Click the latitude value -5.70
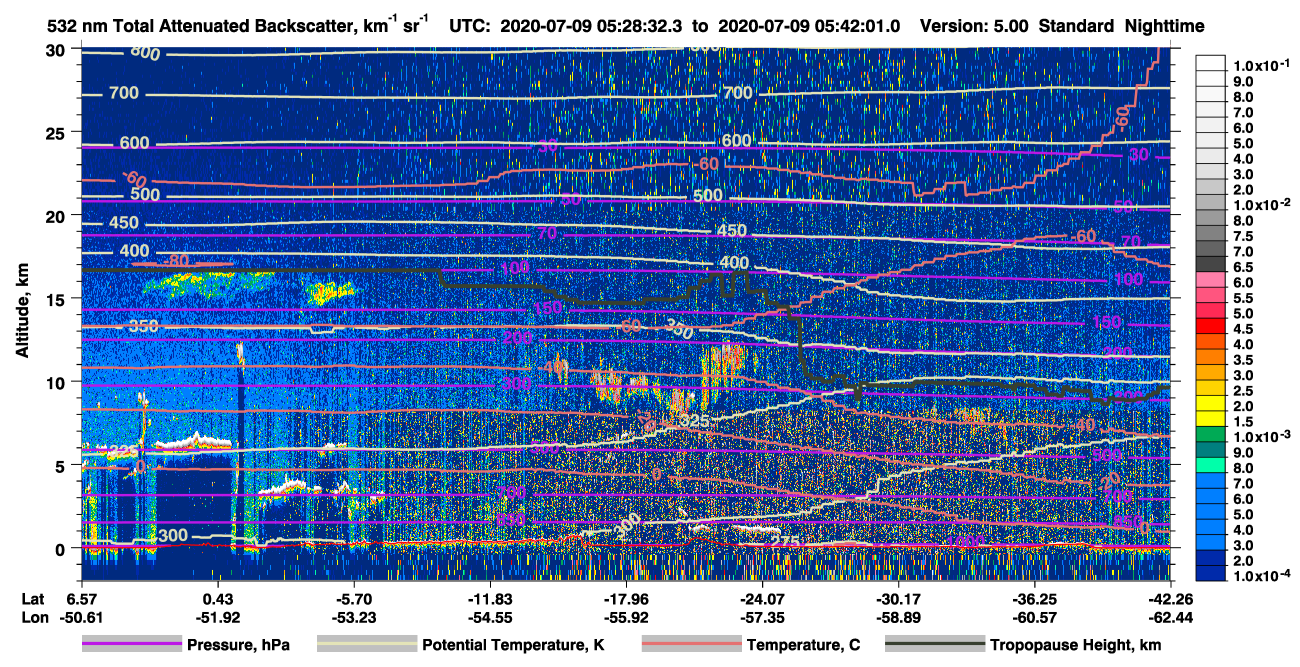This screenshot has width=1300, height=667. click(353, 599)
